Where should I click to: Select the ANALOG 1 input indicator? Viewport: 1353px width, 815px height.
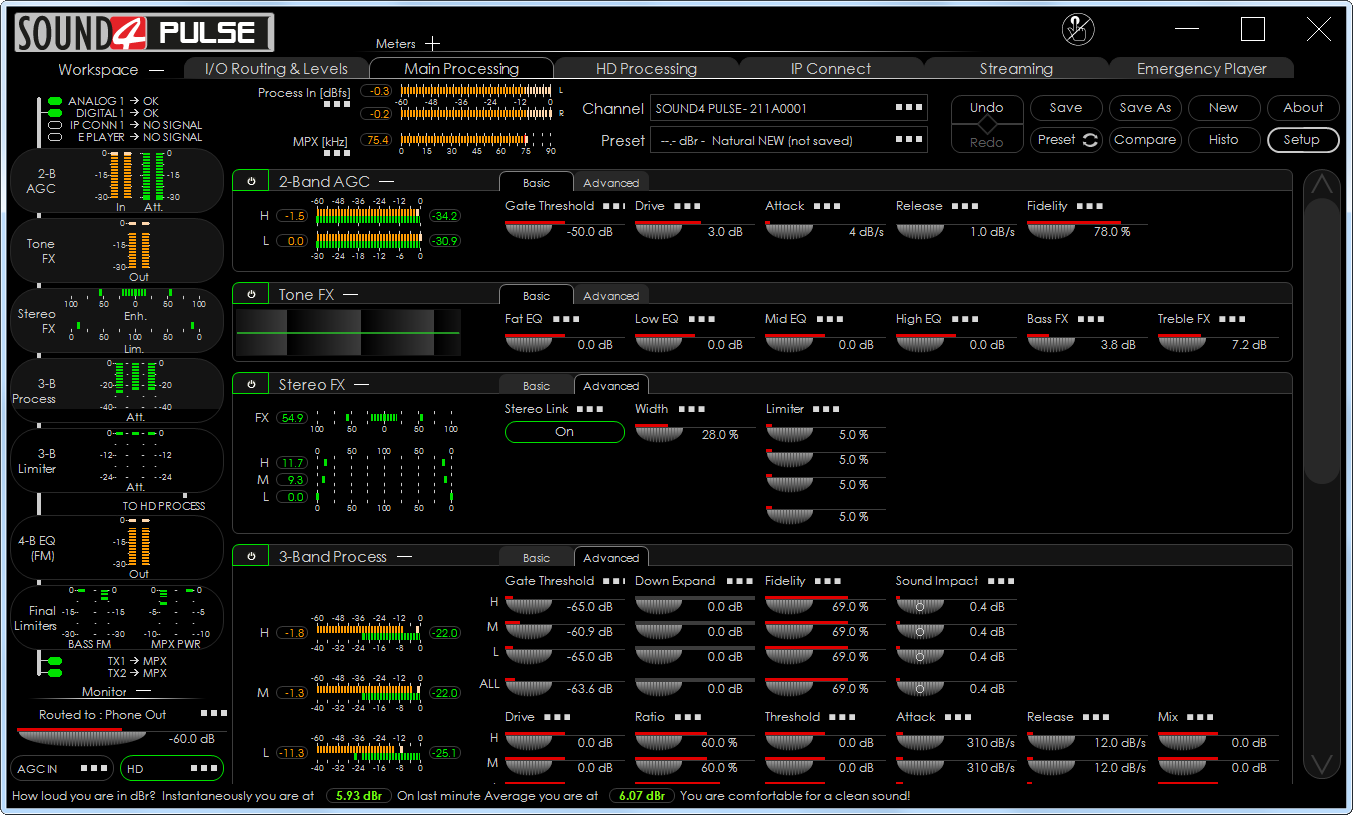55,101
